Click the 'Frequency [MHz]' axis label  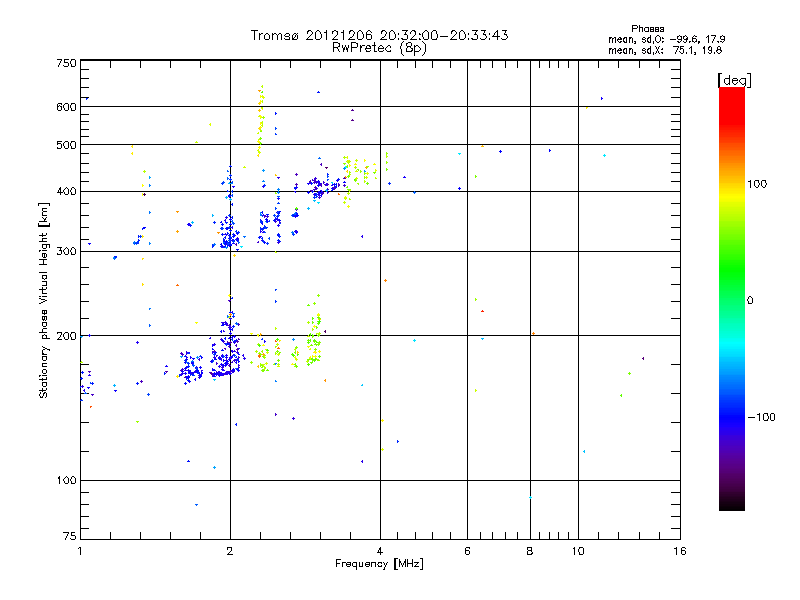click(379, 564)
